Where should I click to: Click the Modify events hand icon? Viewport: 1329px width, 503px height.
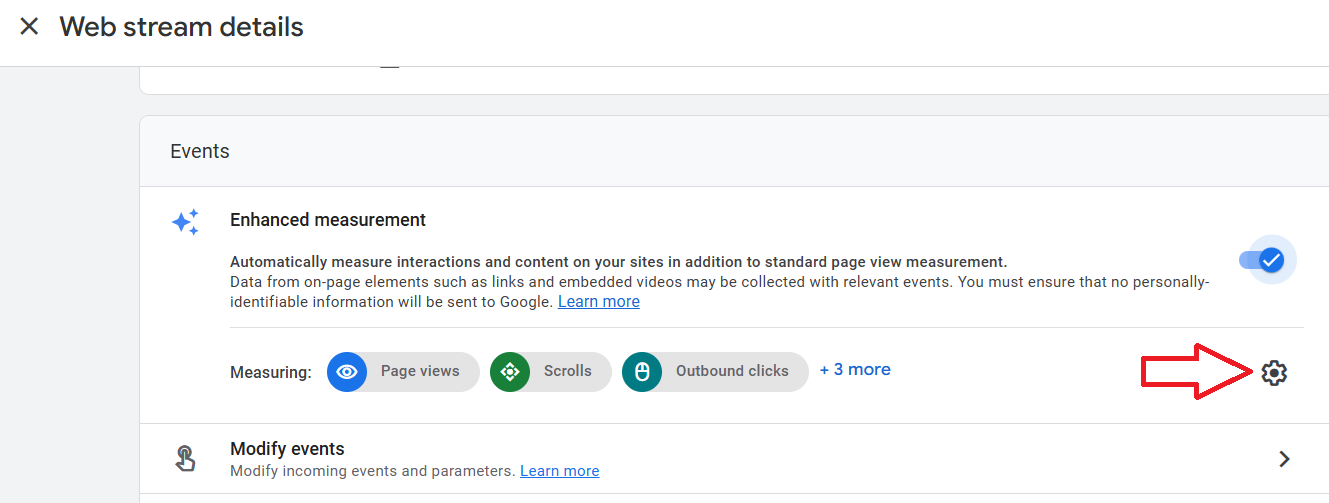(x=185, y=458)
